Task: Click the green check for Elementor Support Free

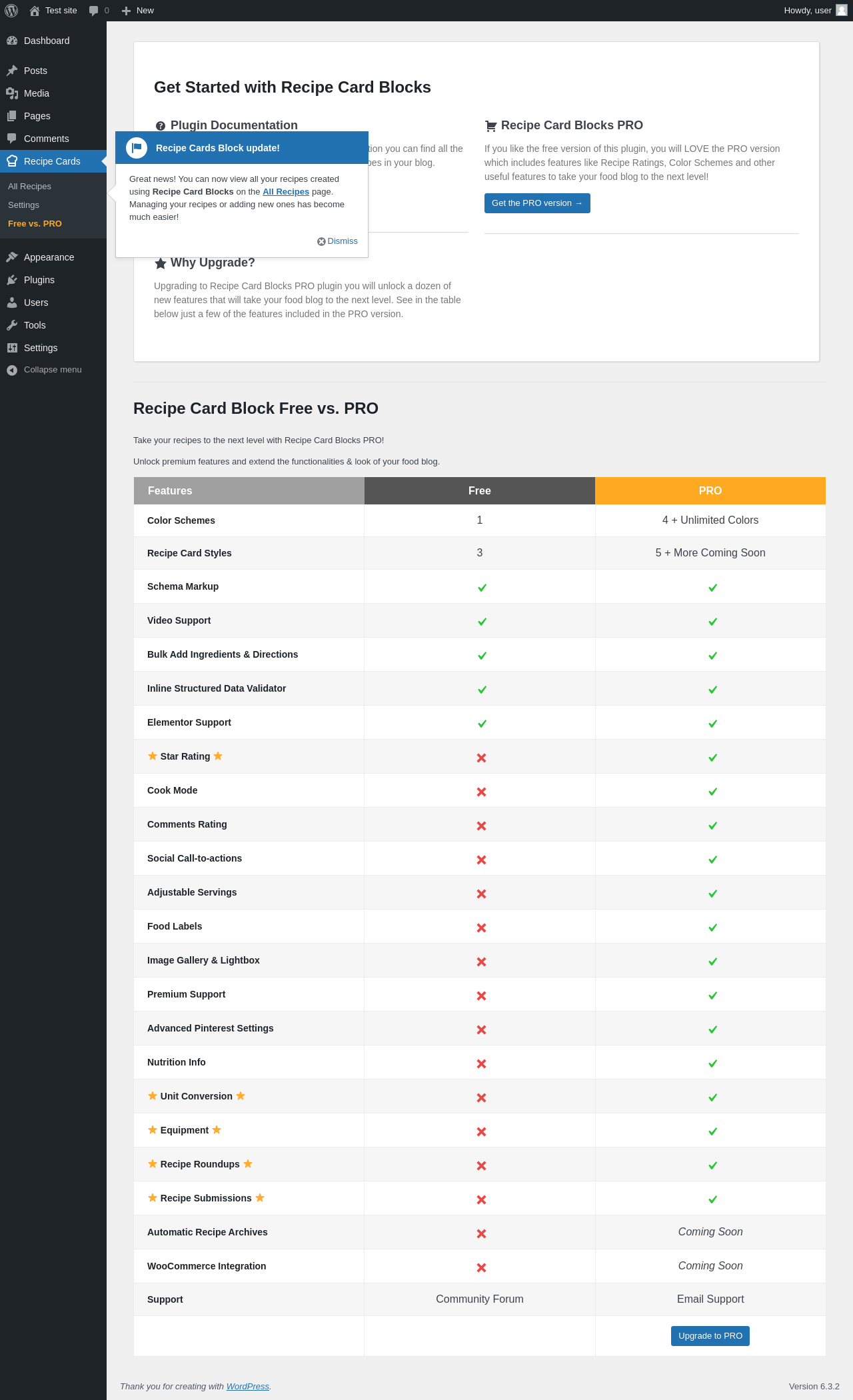Action: click(x=482, y=724)
